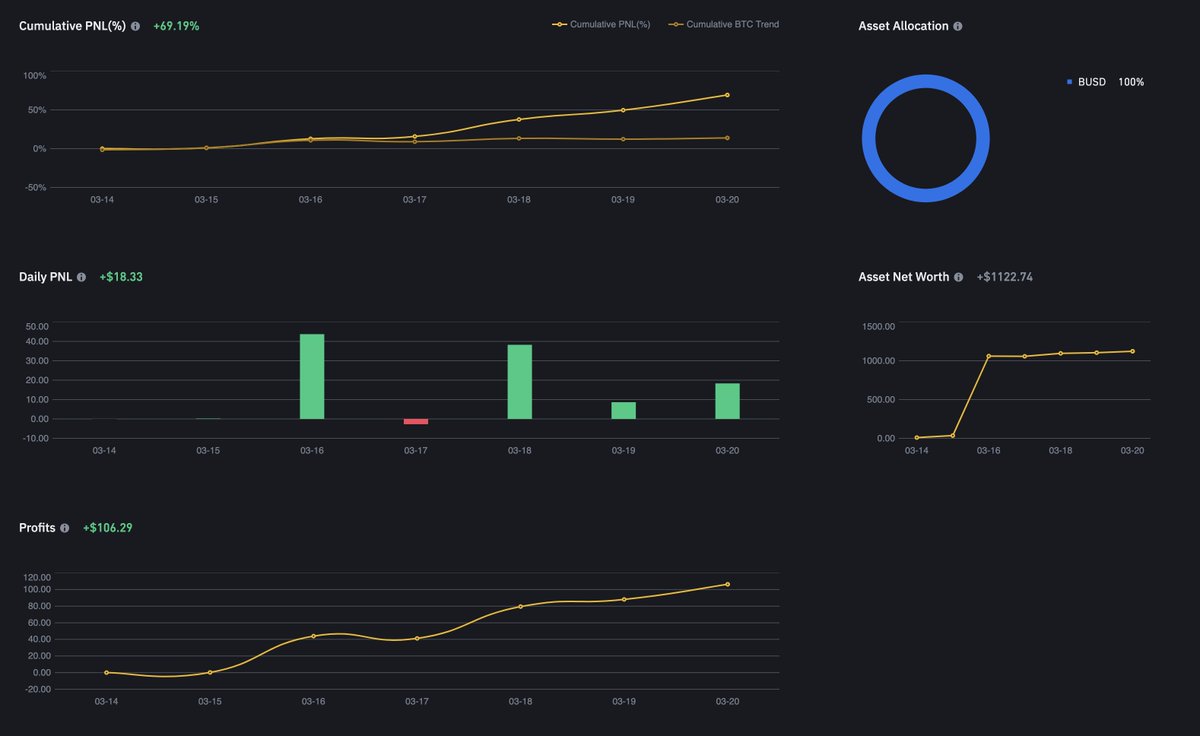This screenshot has width=1200, height=736.
Task: Click the 03-20 point on Profits chart
Action: (727, 584)
